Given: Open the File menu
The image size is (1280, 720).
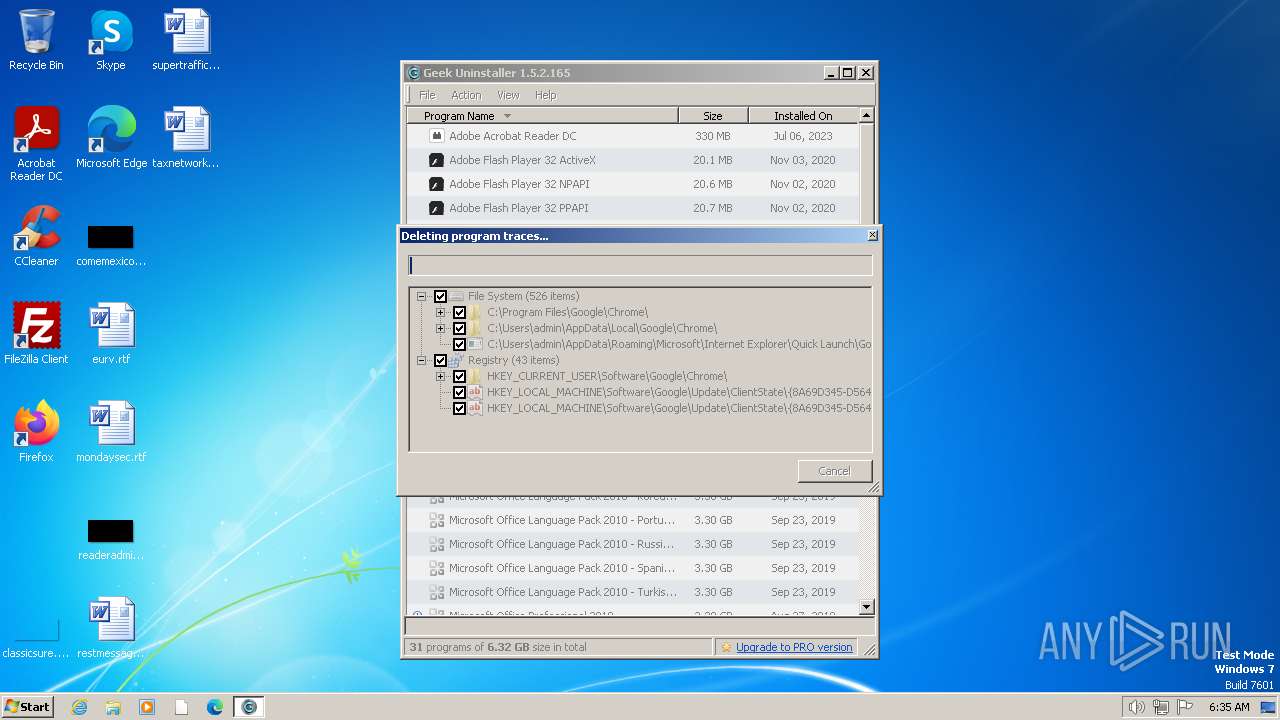Looking at the screenshot, I should tap(427, 95).
